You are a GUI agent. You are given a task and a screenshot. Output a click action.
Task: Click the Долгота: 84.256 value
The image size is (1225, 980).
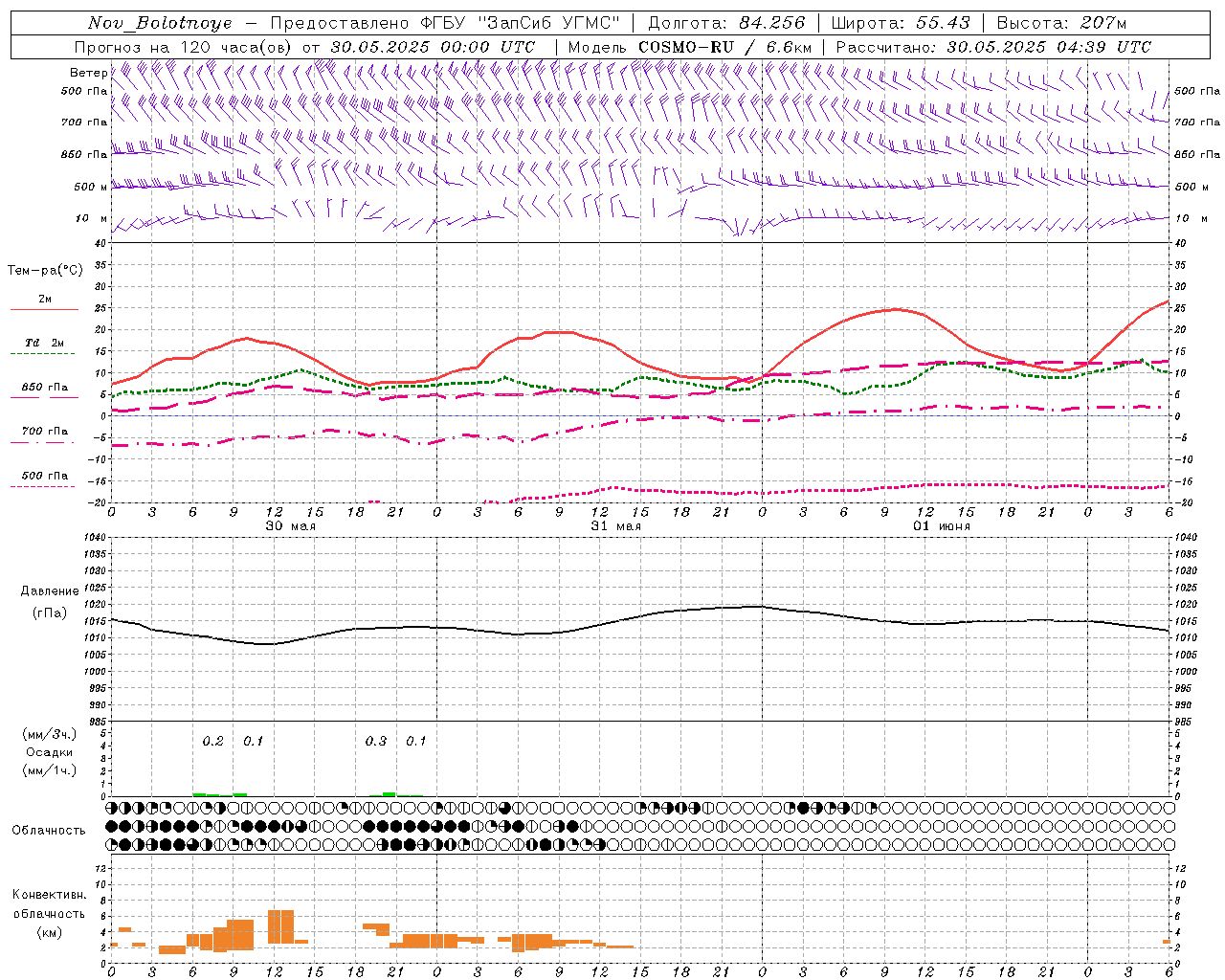click(726, 23)
